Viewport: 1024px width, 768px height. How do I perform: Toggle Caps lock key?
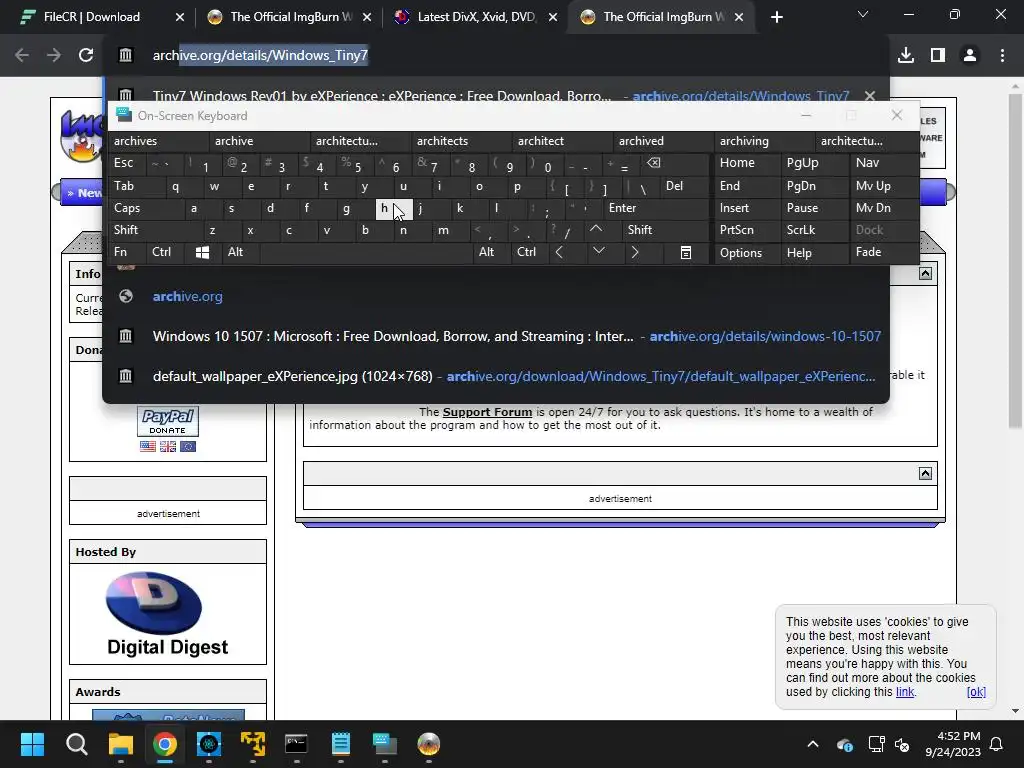pyautogui.click(x=145, y=208)
